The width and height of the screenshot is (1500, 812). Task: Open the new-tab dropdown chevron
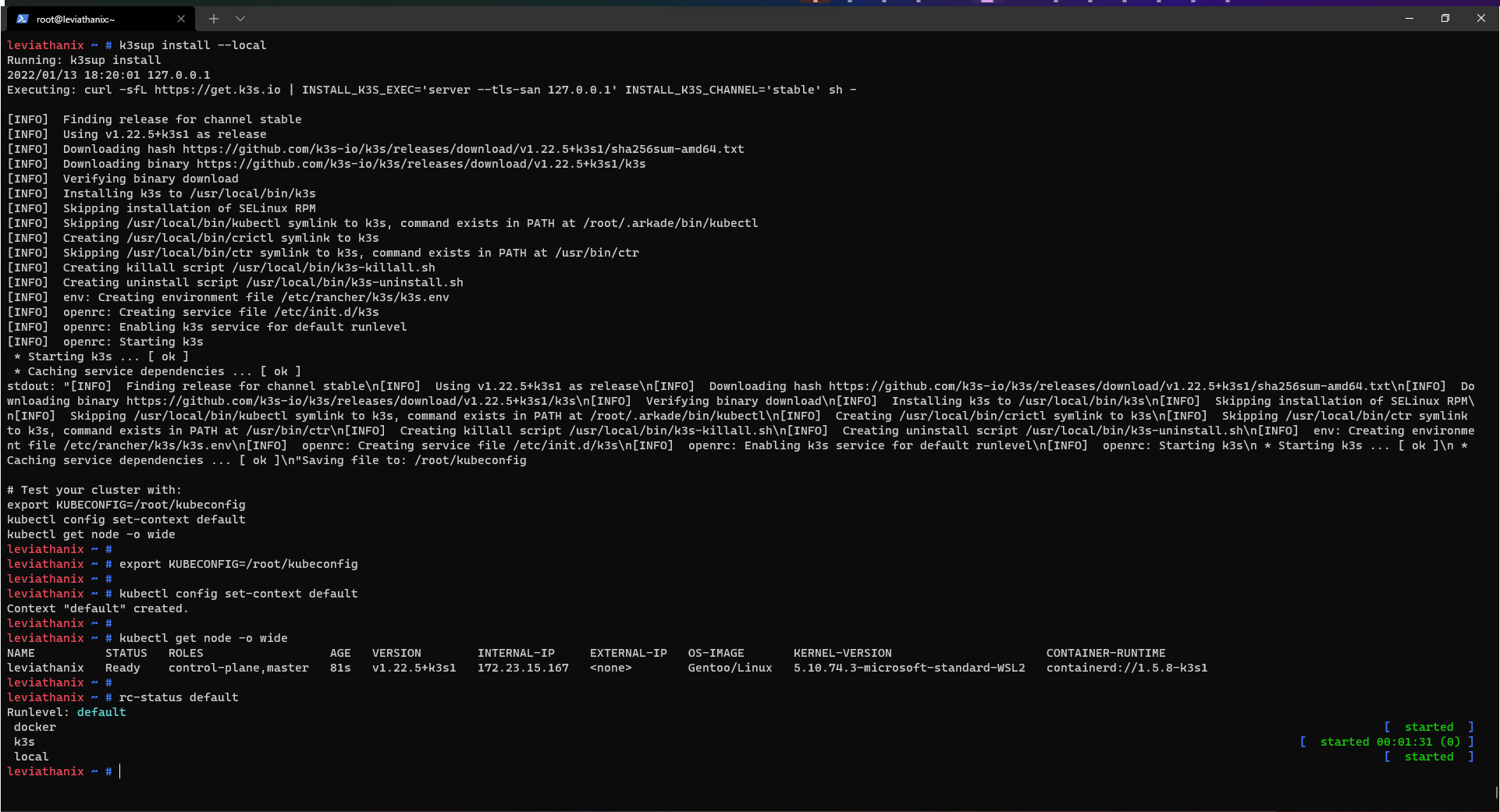pos(240,18)
